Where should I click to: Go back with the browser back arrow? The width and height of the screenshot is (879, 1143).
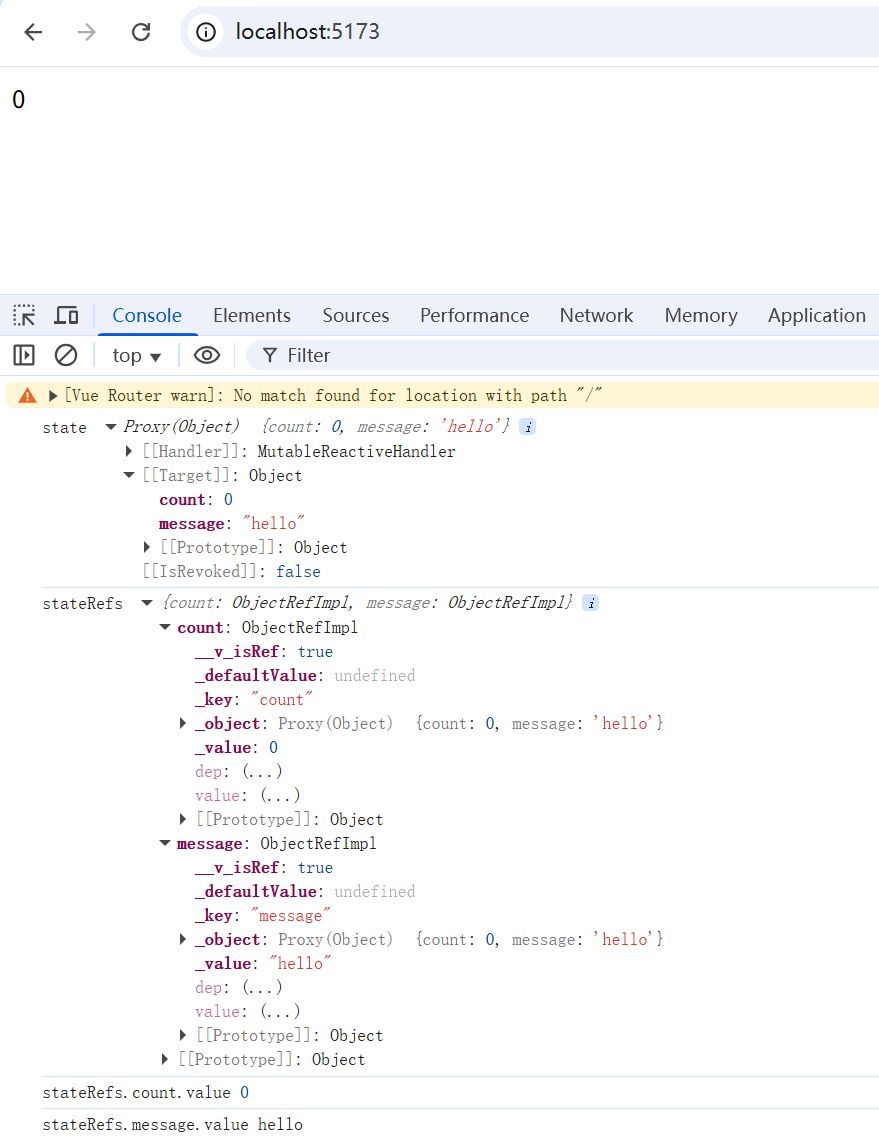pos(34,32)
